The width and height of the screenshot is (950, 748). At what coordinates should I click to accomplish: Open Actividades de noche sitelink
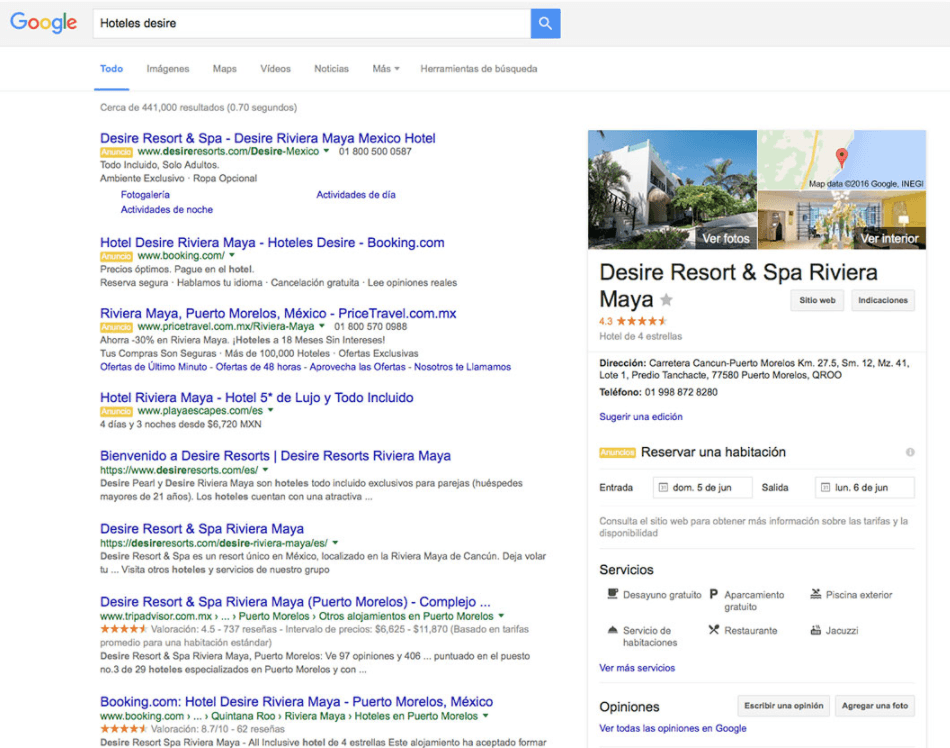(167, 210)
